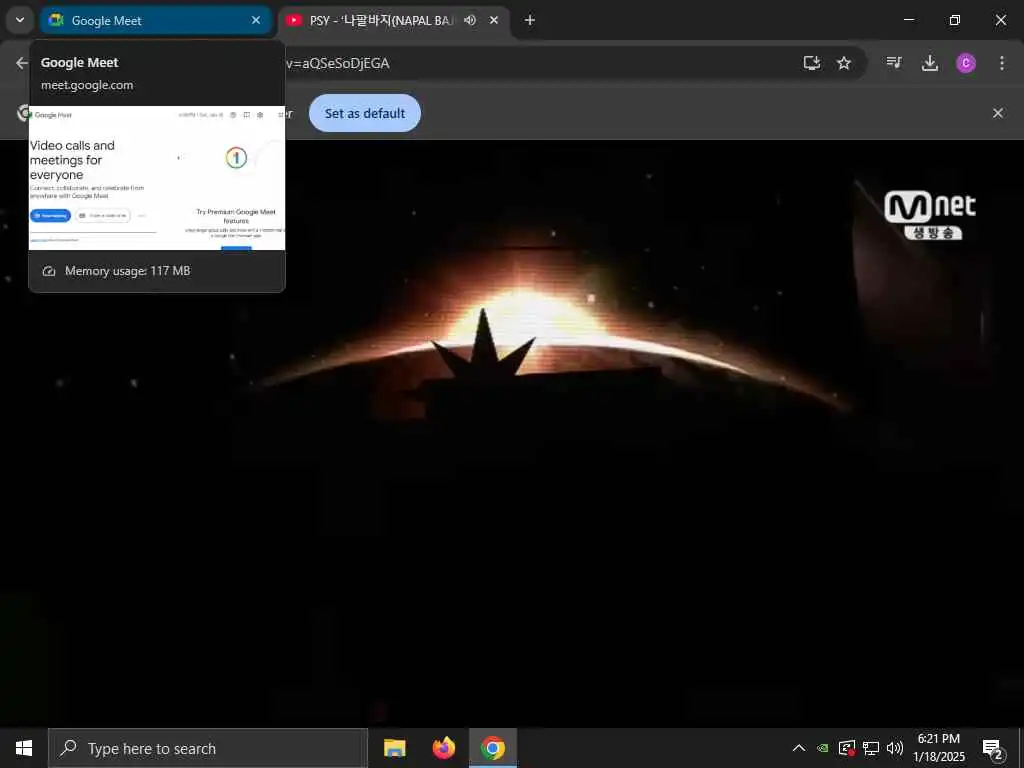Image resolution: width=1024 pixels, height=768 pixels.
Task: Click the tray icon with red dot
Action: 847,748
